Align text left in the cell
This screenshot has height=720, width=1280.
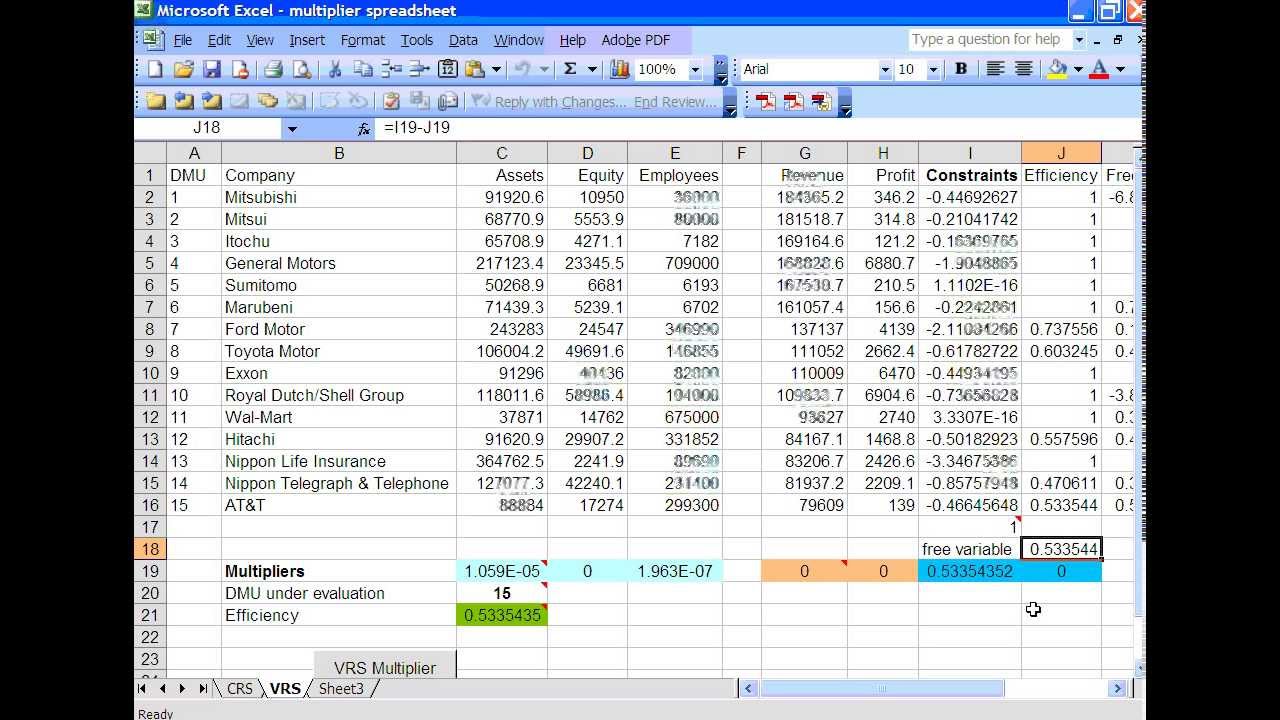pyautogui.click(x=995, y=69)
